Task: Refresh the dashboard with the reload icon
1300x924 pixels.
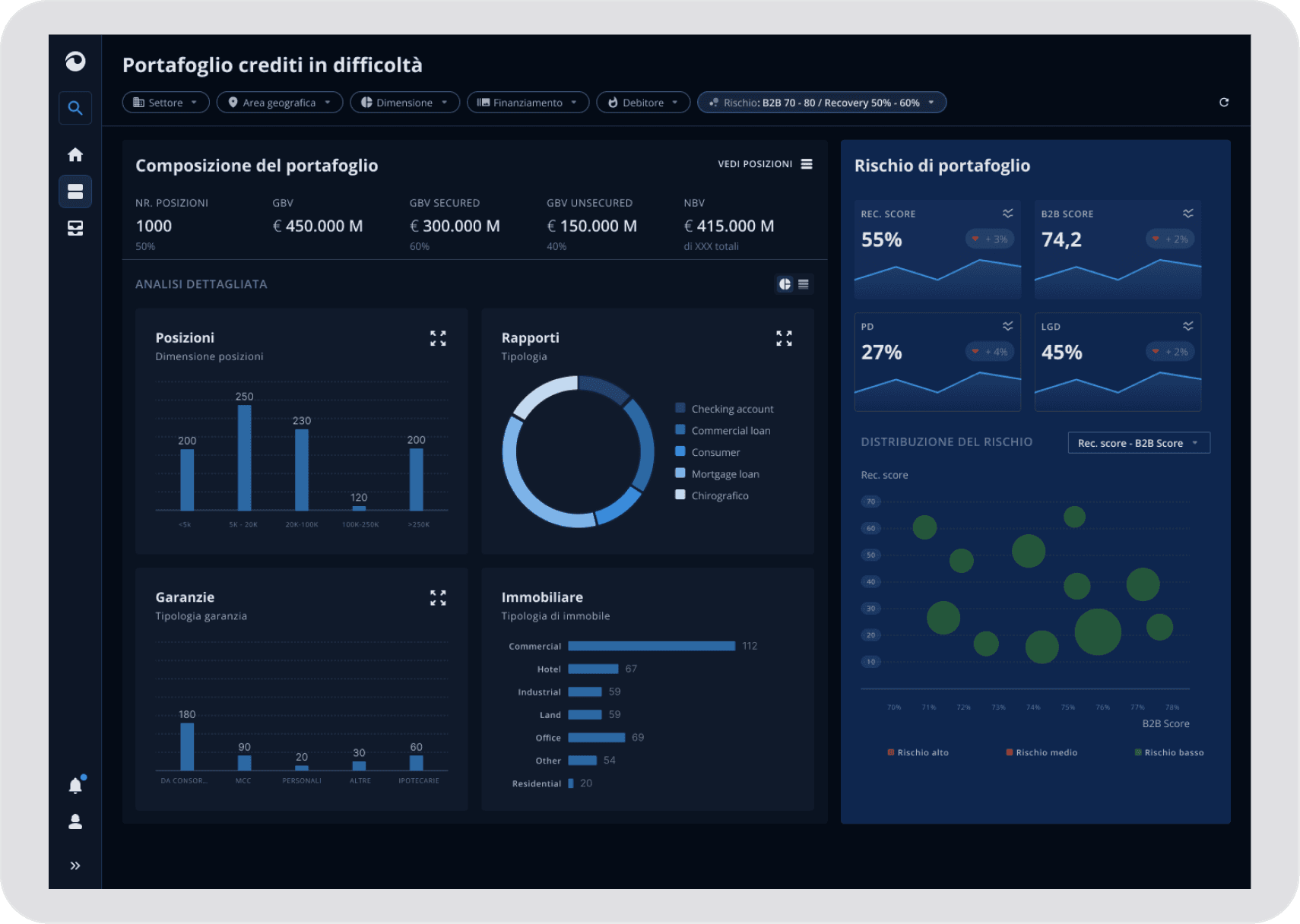Action: [1224, 102]
